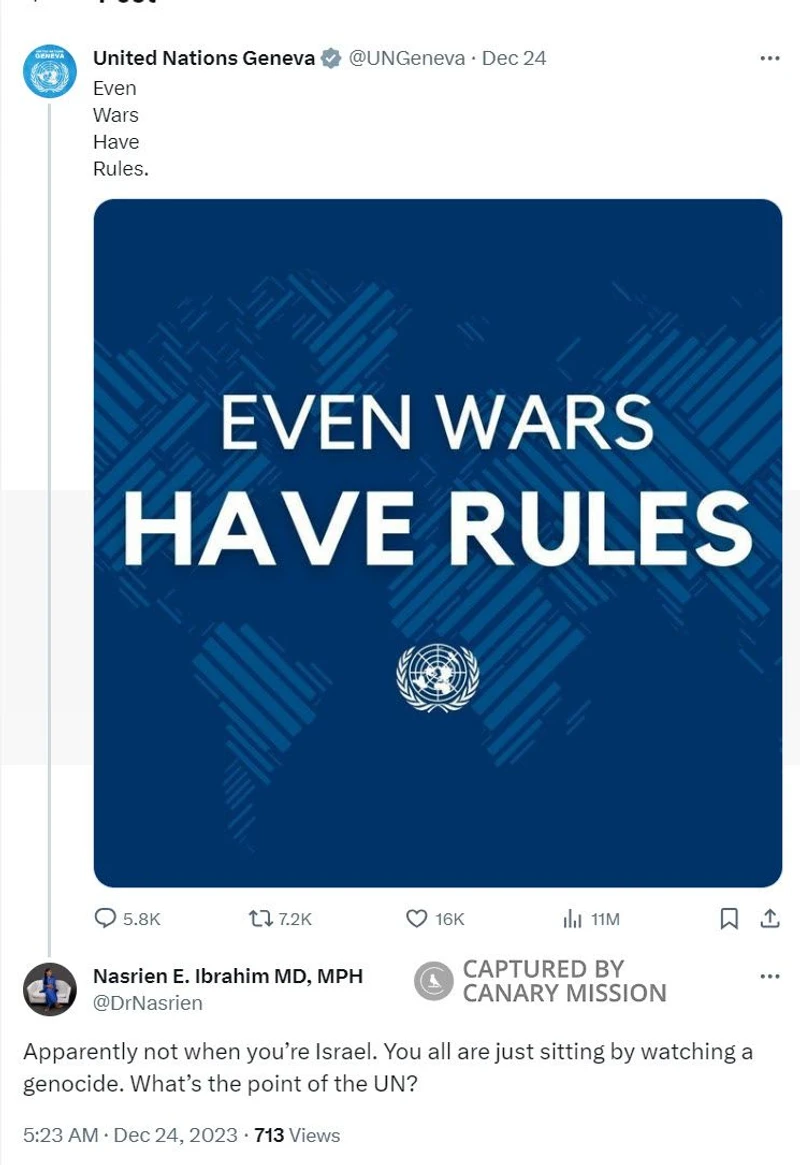
Task: Click the UN Geneva profile avatar
Action: point(49,72)
